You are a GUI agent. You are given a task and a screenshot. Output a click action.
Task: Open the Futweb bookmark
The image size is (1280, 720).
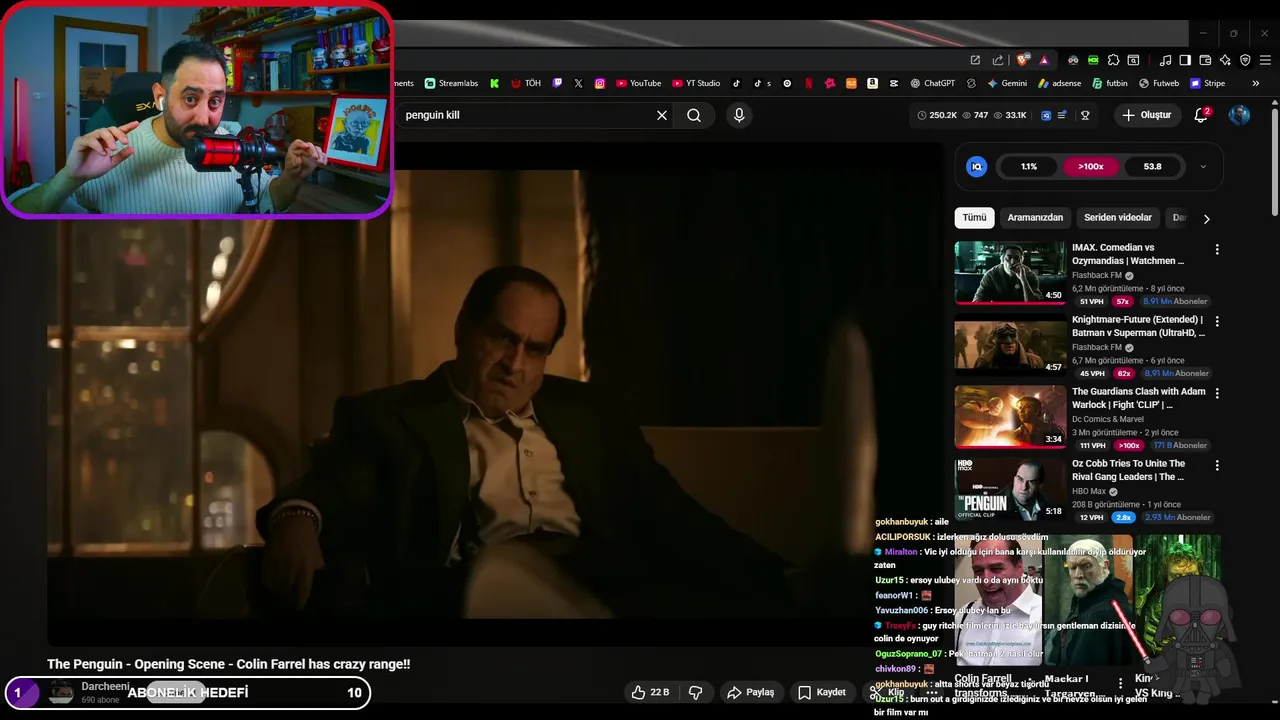[1159, 84]
